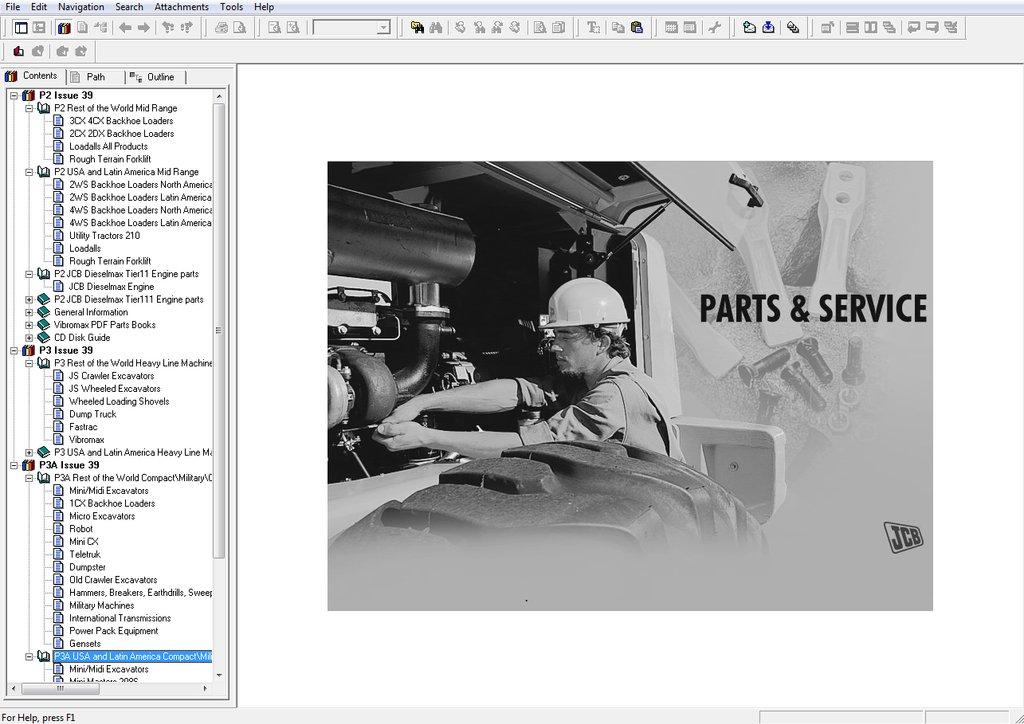
Task: Click the envelope icon with blue down arrow
Action: [768, 28]
